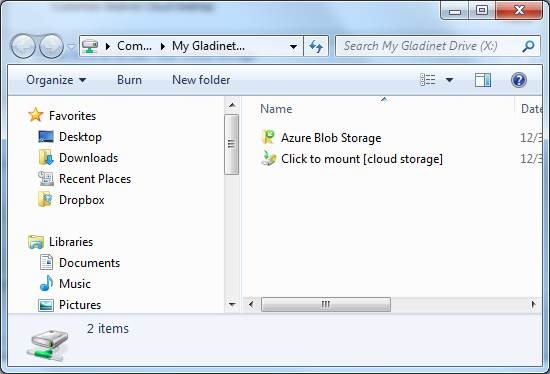Click the Com... breadcrumb segment
Viewport: 550px width, 374px height.
point(134,46)
